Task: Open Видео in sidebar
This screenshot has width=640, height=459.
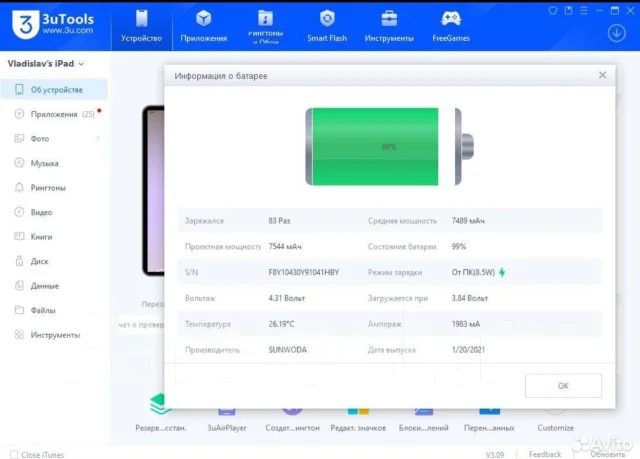Action: point(54,212)
